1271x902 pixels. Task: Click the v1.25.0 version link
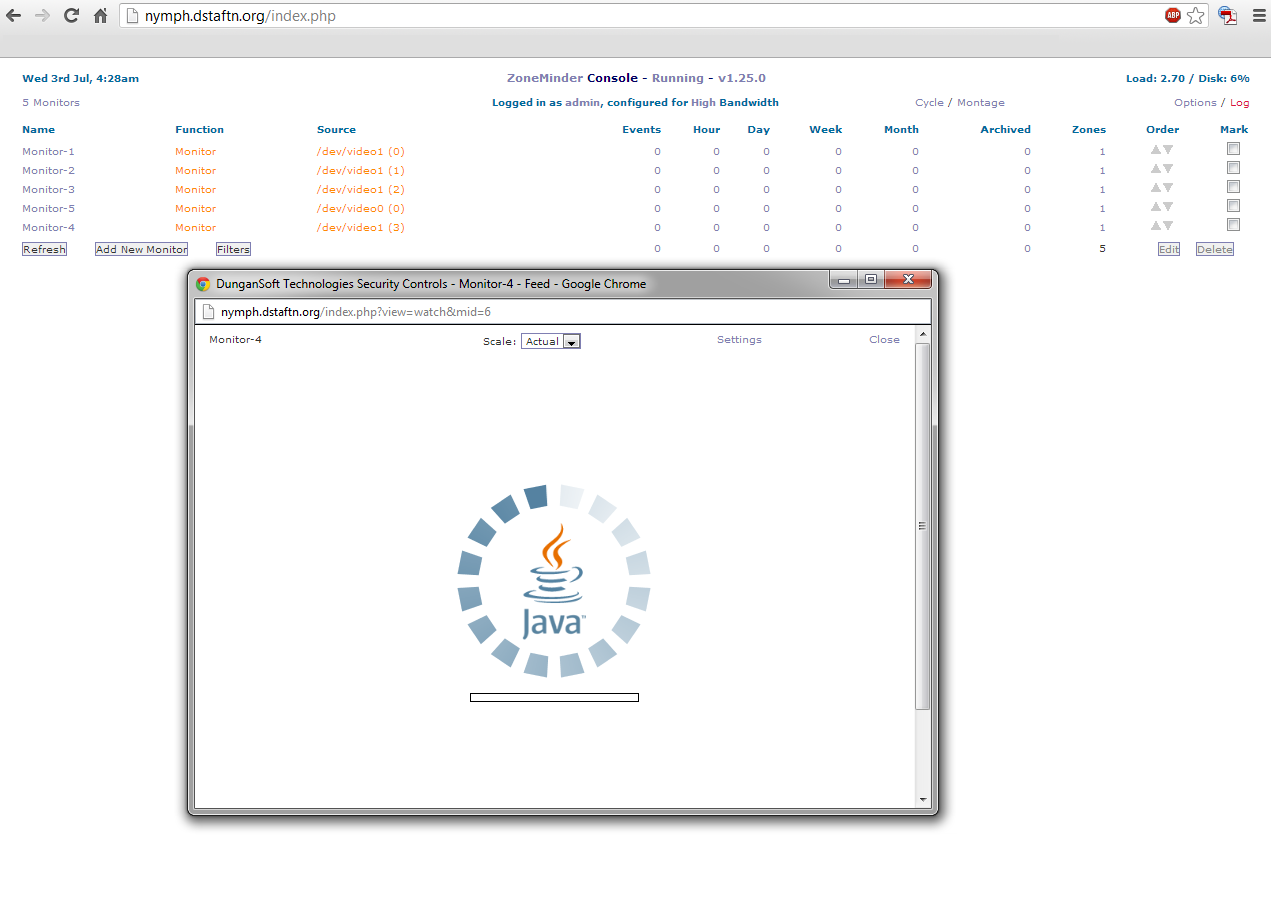pos(742,78)
